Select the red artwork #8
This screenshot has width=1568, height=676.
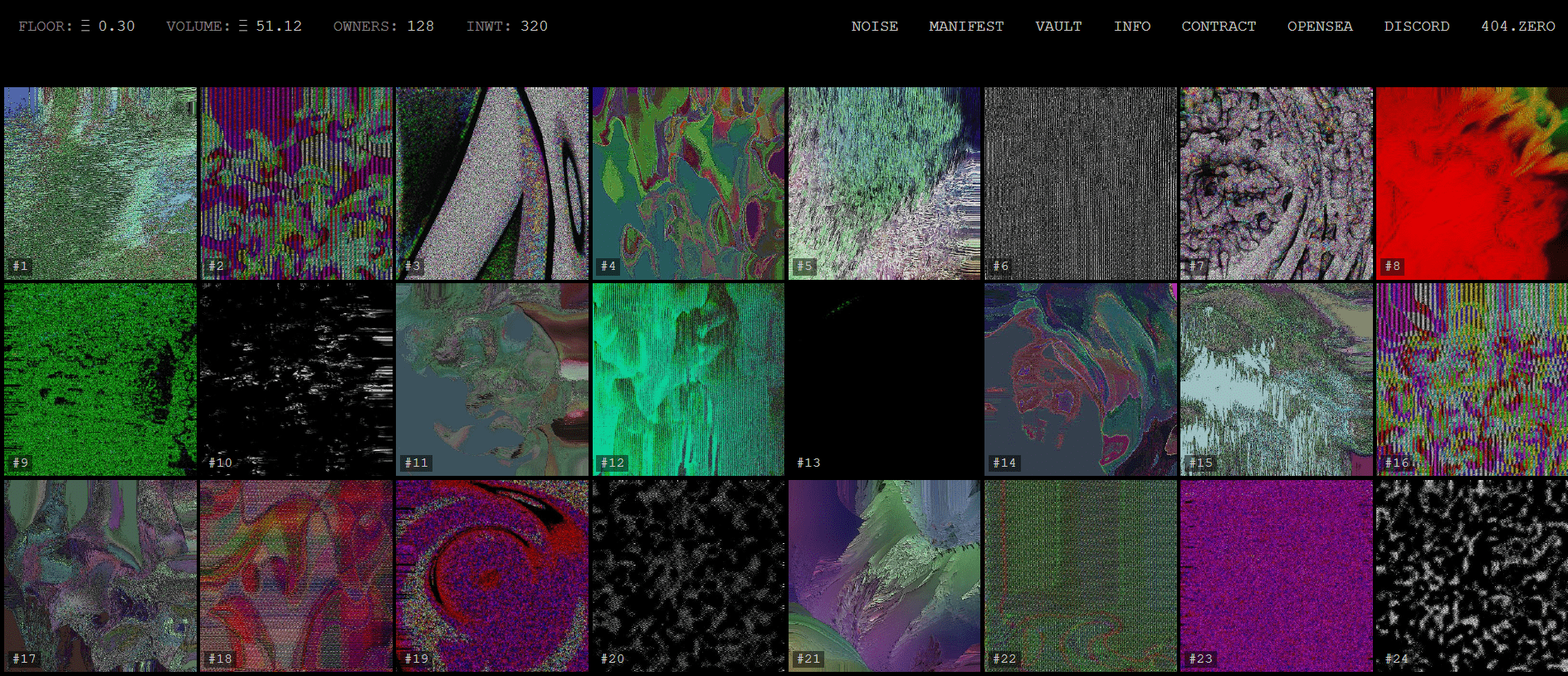[1471, 184]
